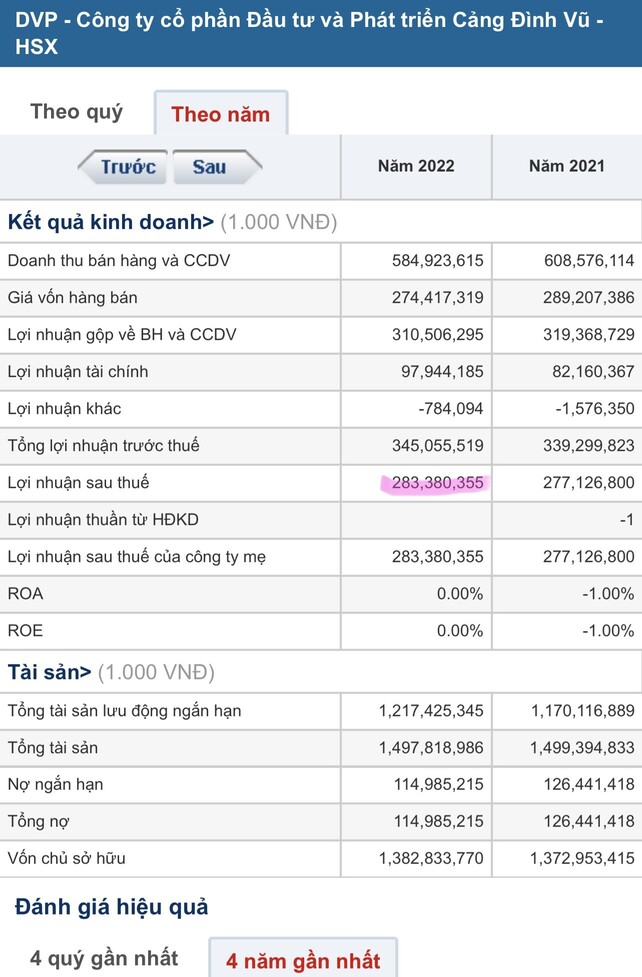Click the Năm 2021 column header

coord(566,166)
